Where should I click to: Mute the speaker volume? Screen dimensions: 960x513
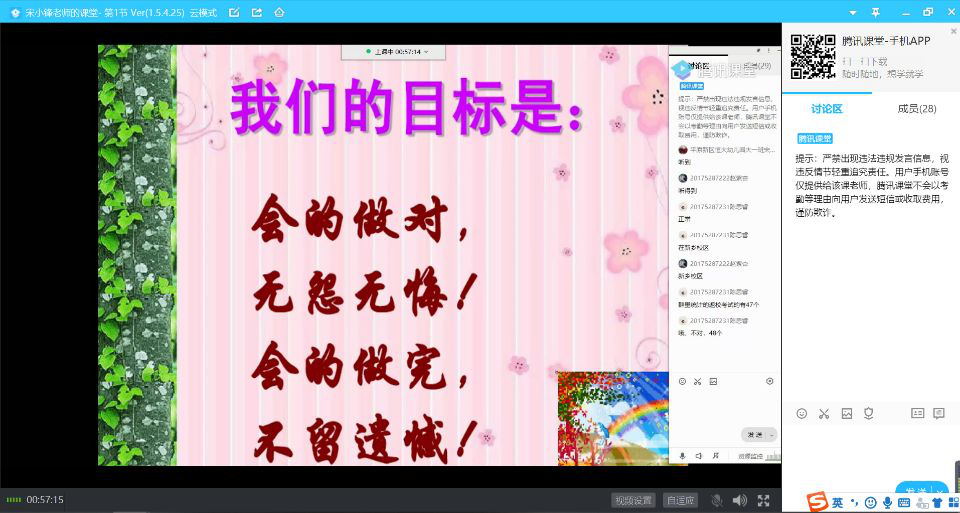(739, 500)
